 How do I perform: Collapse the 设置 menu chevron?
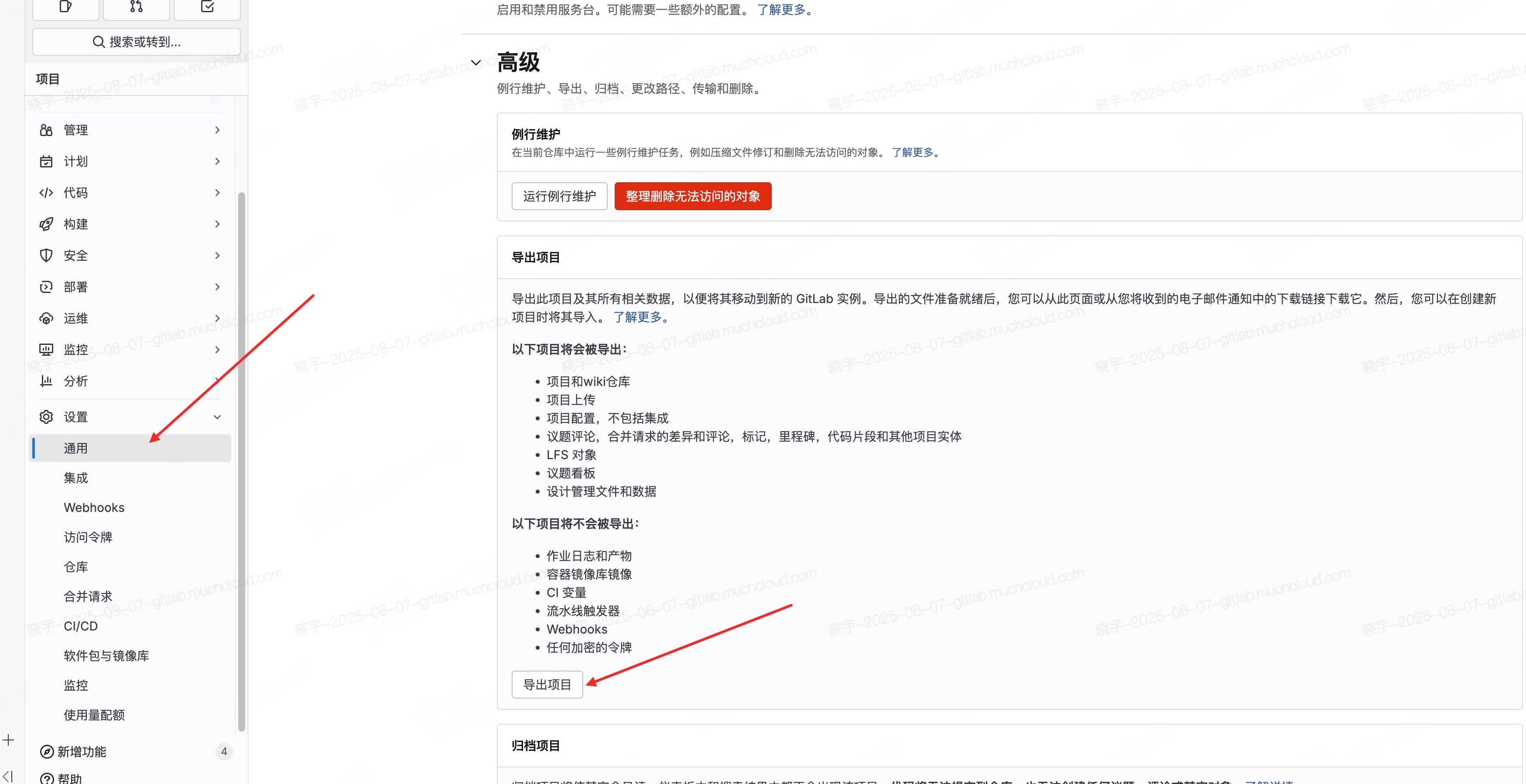(217, 417)
